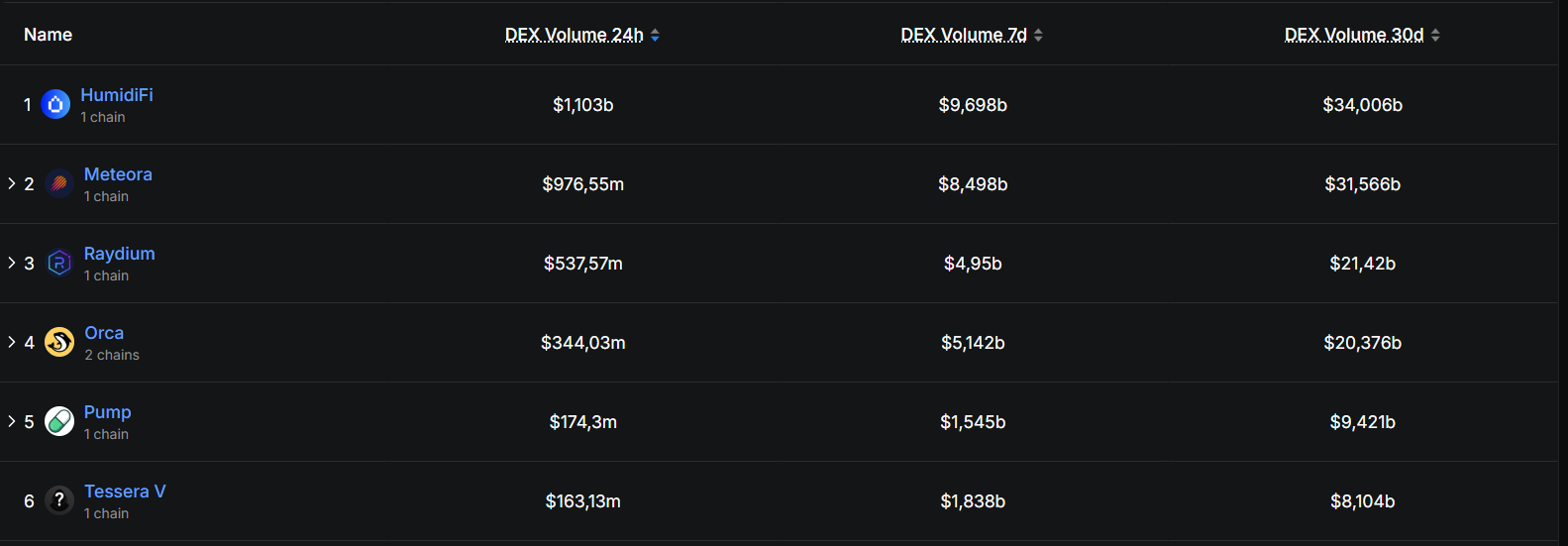Sort by DEX Volume 7d arrow icon
This screenshot has height=546, width=1568.
(1038, 36)
